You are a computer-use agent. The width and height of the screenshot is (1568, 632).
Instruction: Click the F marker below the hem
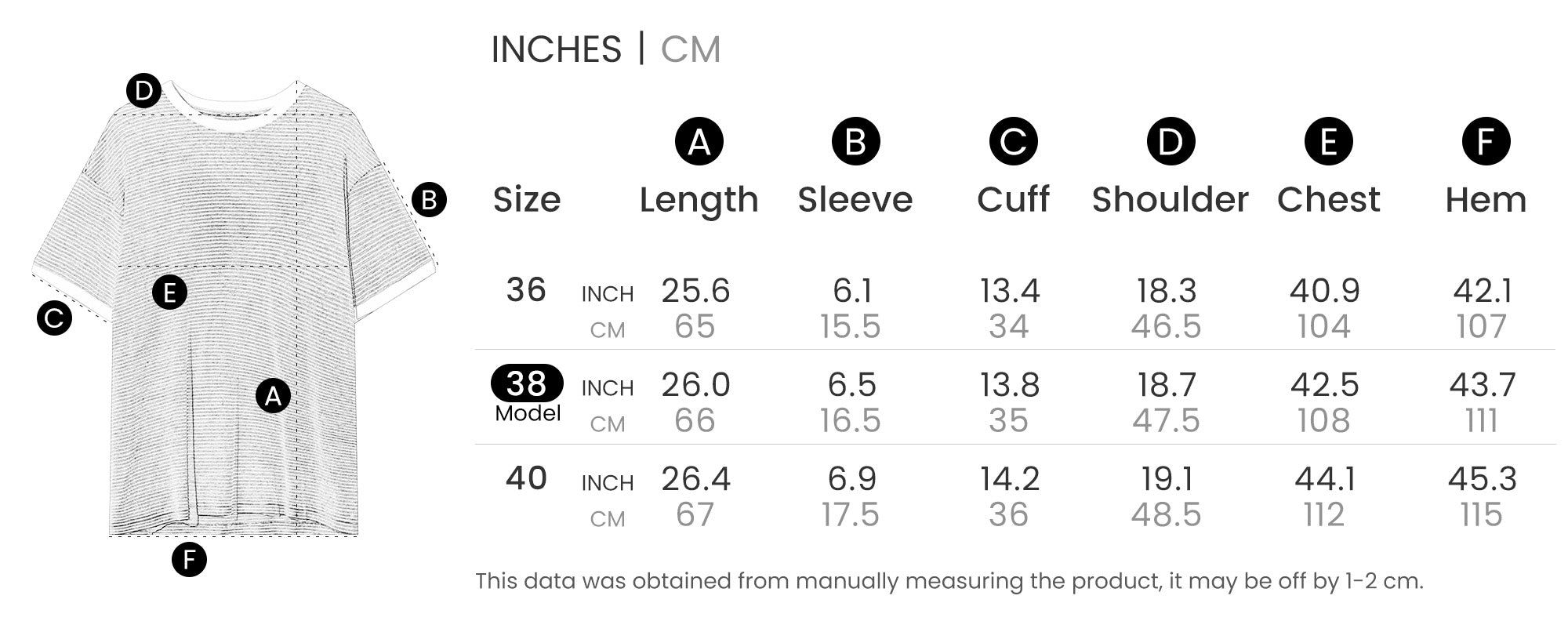188,560
